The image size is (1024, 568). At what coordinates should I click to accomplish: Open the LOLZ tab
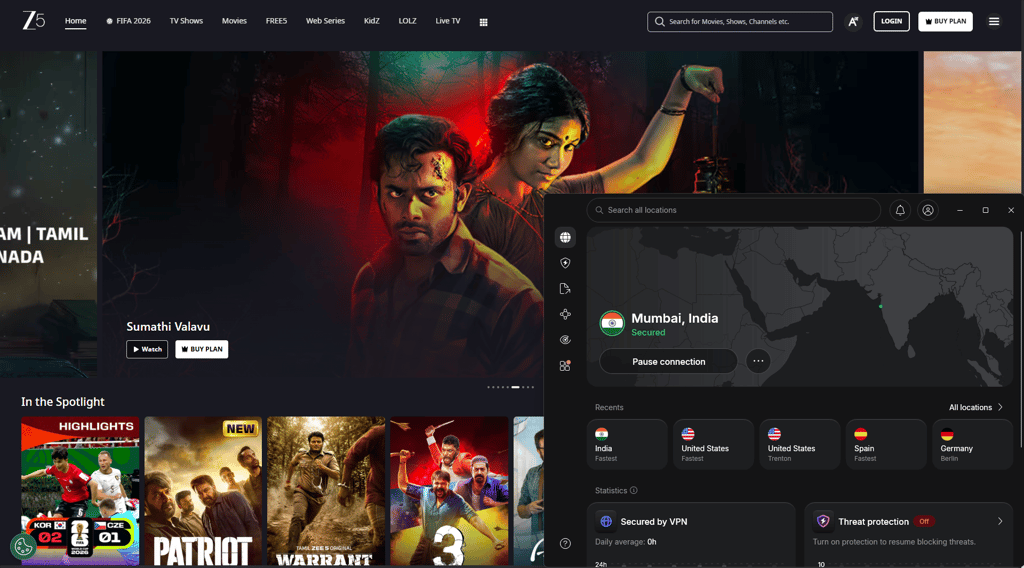pos(408,21)
